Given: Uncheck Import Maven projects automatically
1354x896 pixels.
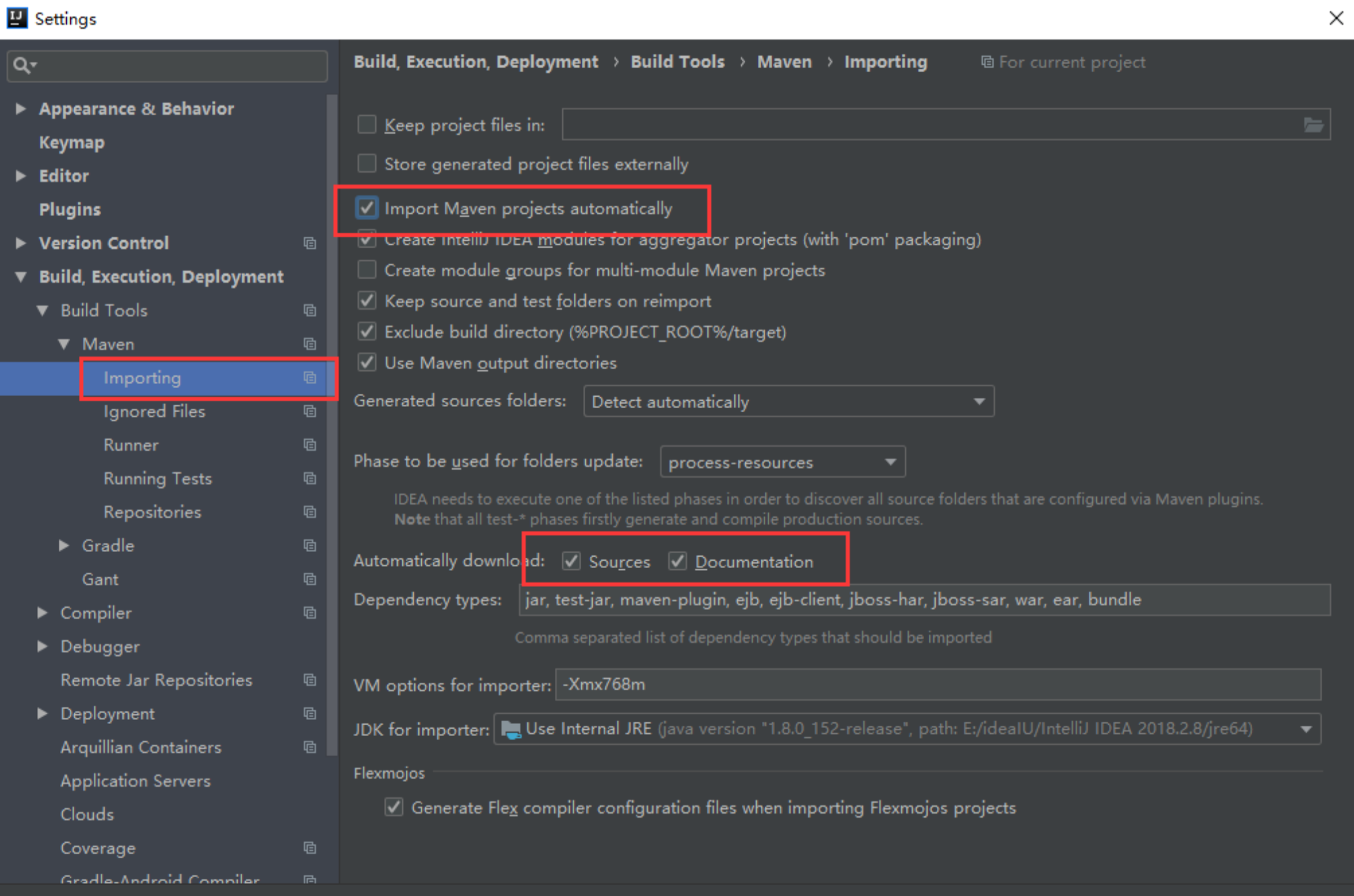Looking at the screenshot, I should click(367, 208).
